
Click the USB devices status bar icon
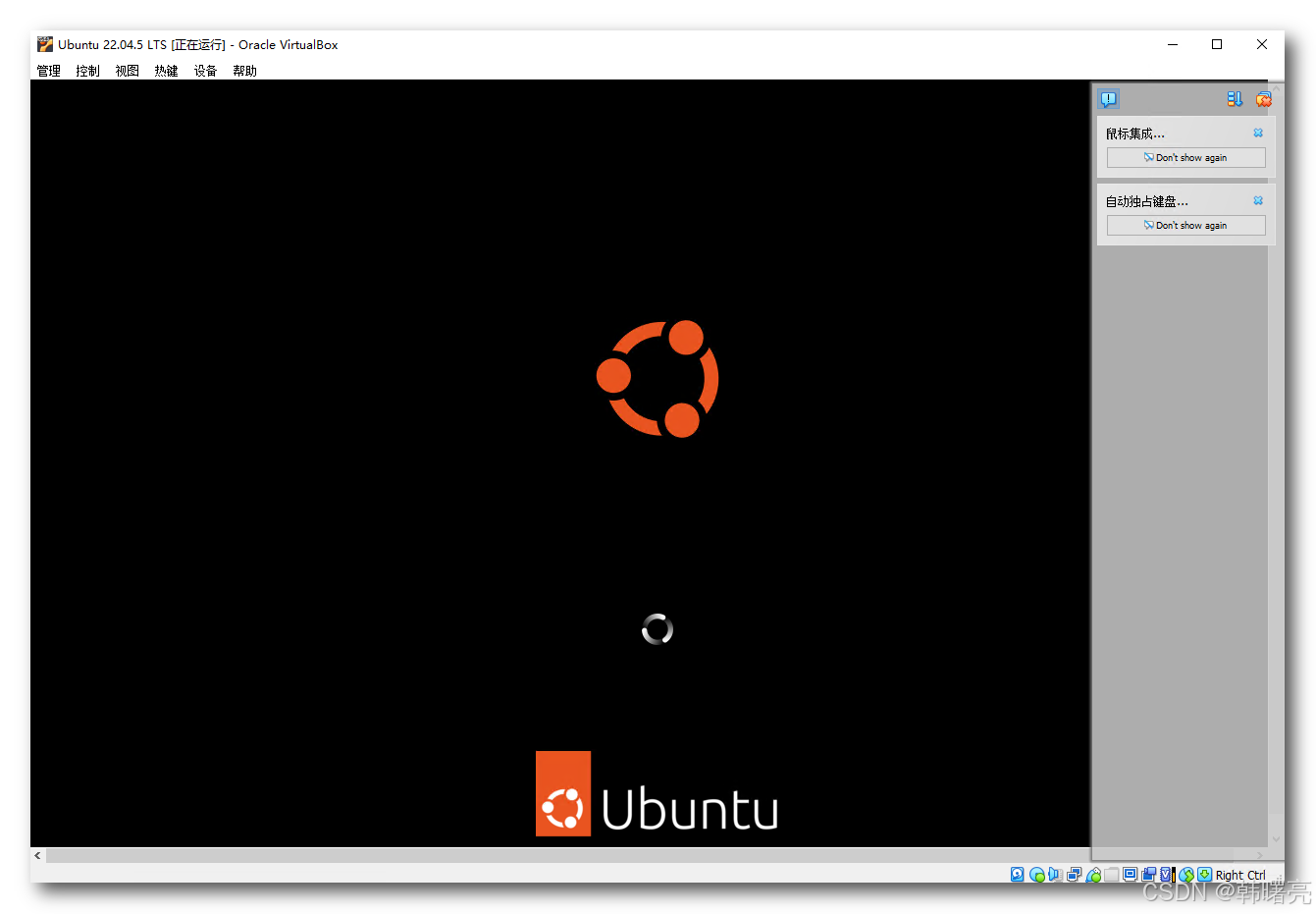(1093, 875)
